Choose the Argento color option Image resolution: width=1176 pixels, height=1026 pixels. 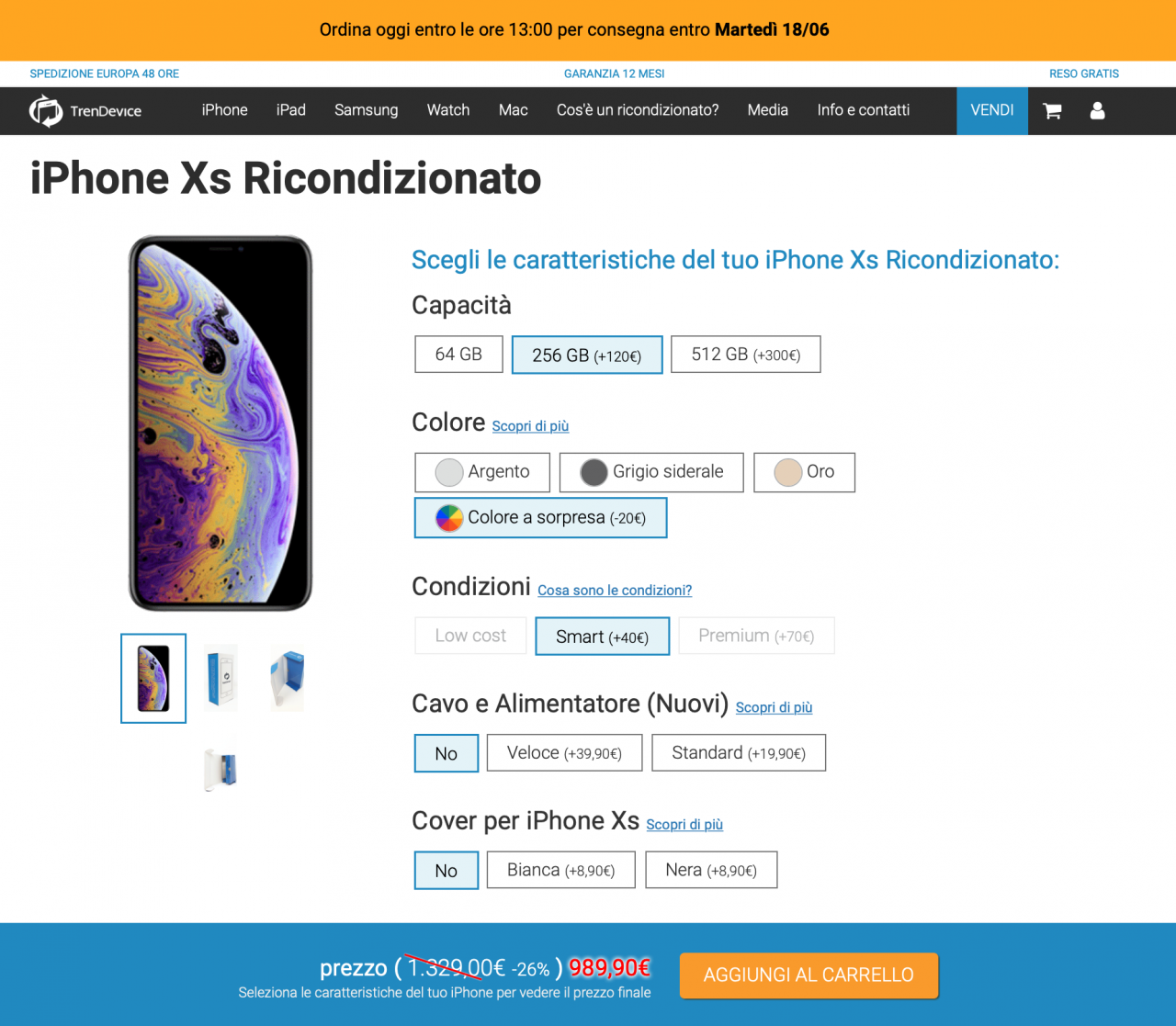[x=482, y=472]
